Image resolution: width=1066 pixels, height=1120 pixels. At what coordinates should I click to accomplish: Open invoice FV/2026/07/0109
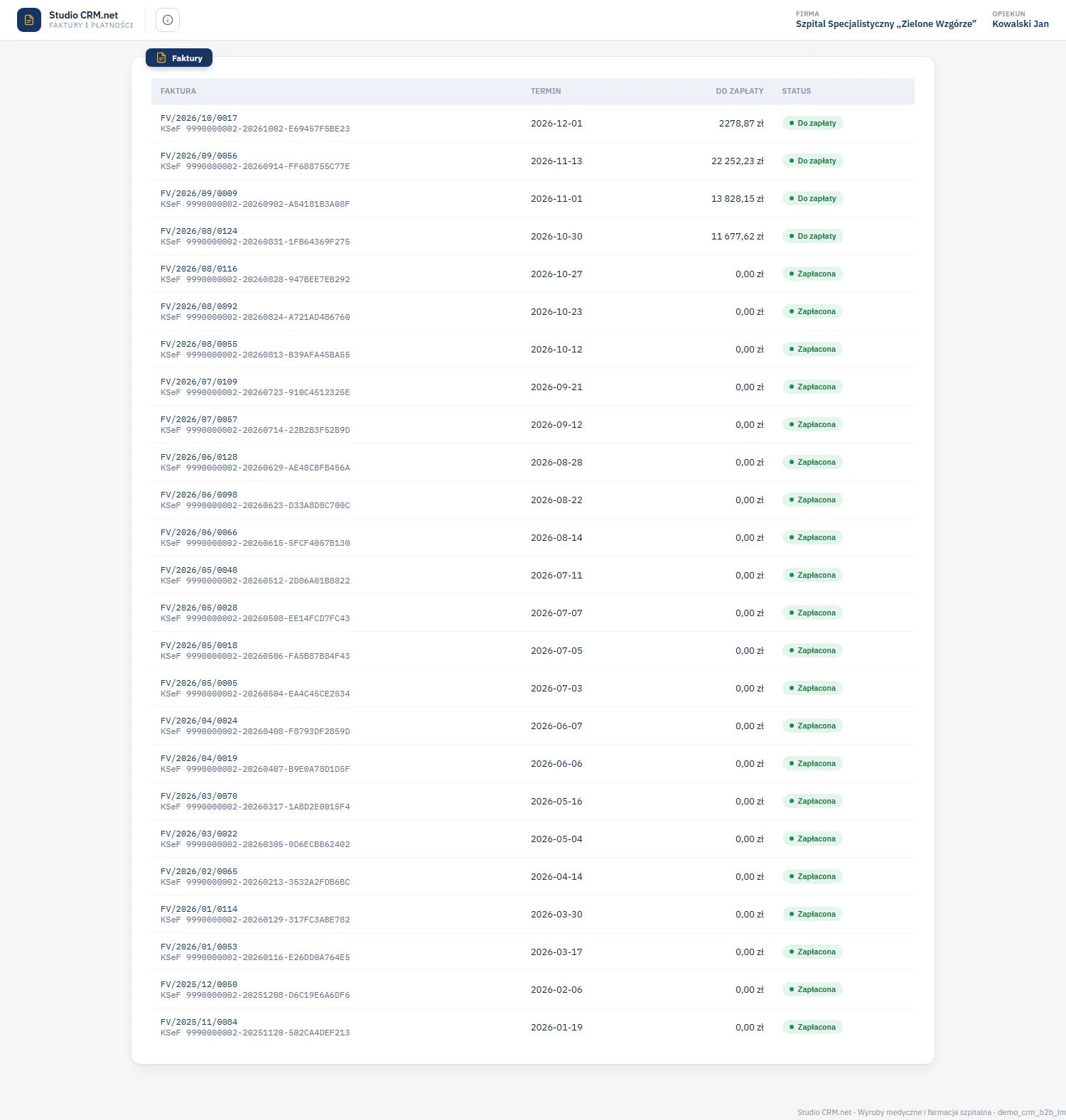(x=199, y=382)
